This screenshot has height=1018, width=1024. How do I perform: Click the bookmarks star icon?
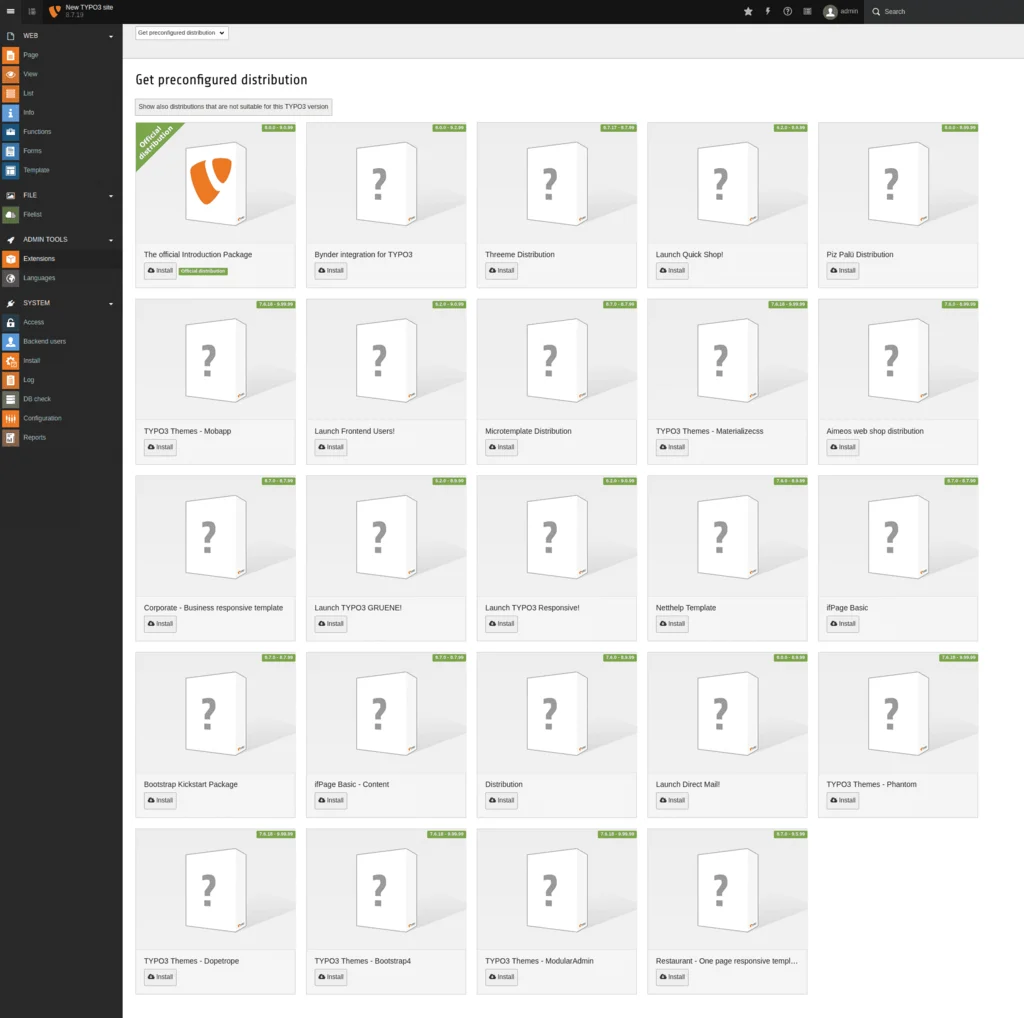pyautogui.click(x=748, y=11)
